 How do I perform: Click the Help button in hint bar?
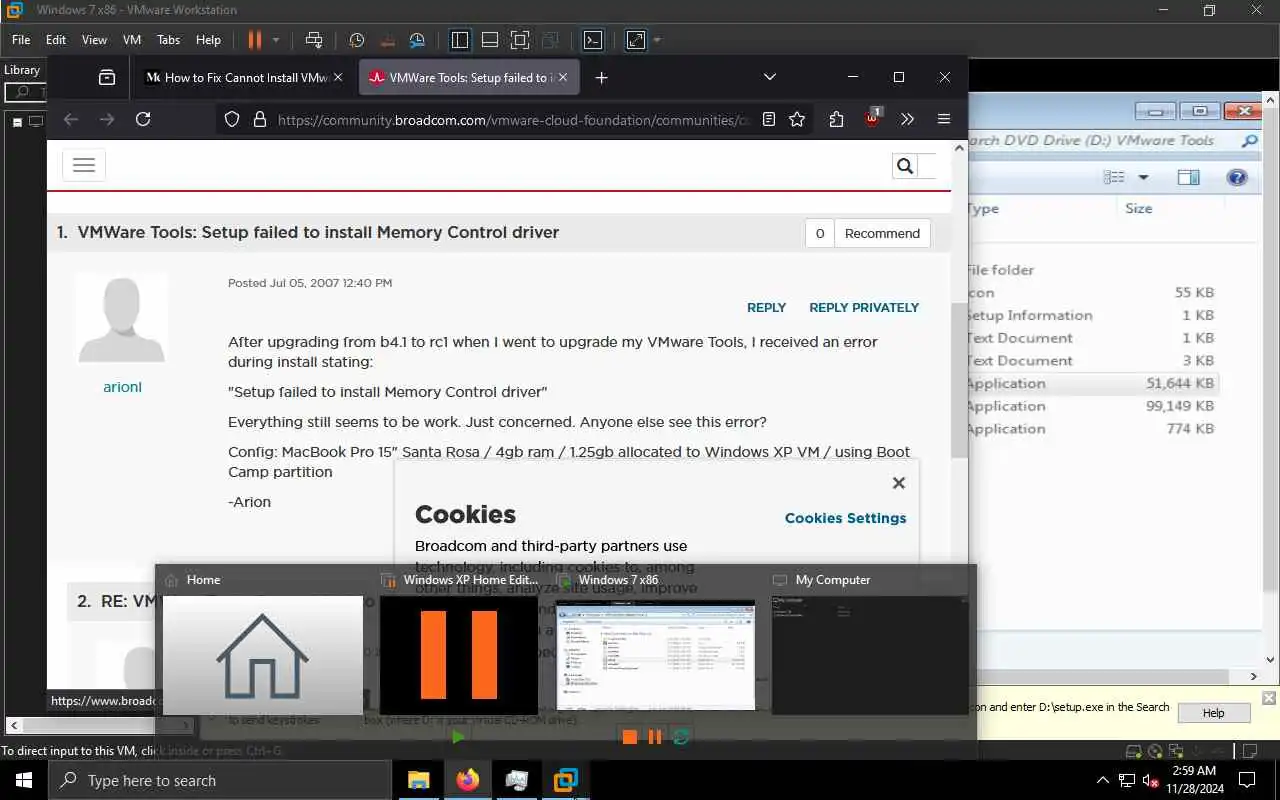click(x=1213, y=713)
